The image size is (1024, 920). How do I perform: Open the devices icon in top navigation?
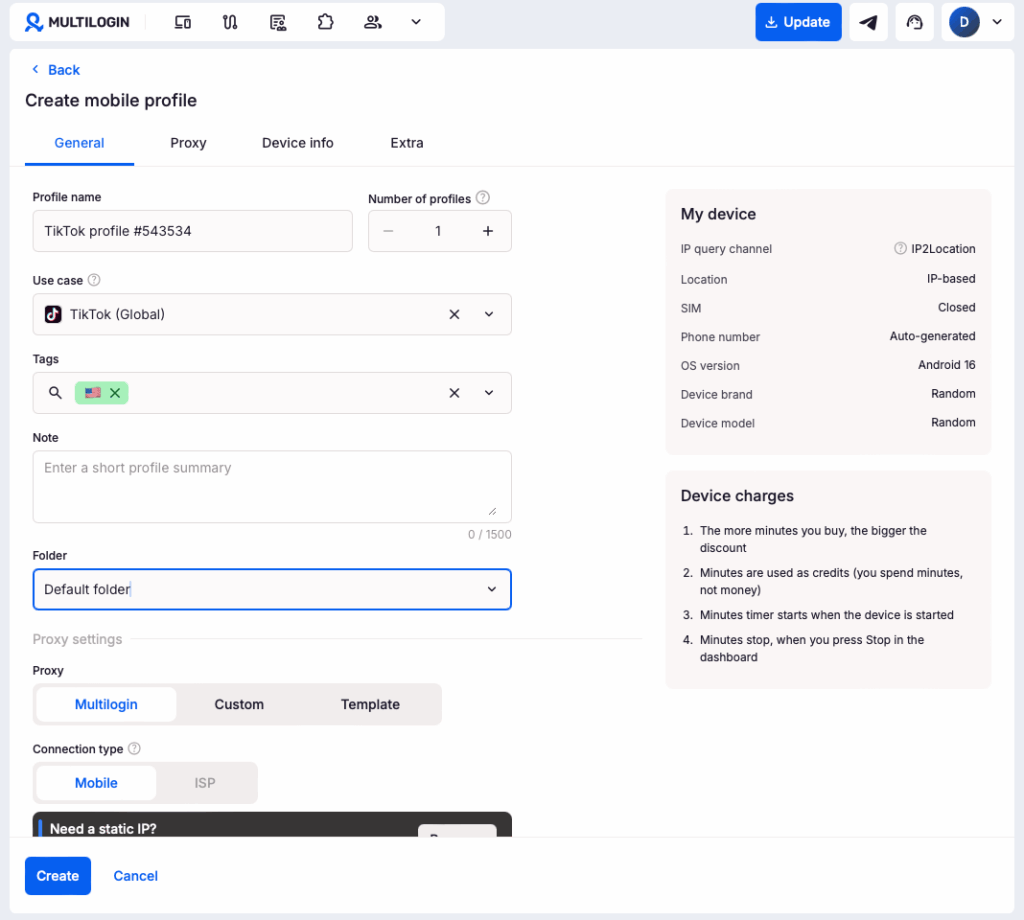pyautogui.click(x=183, y=22)
